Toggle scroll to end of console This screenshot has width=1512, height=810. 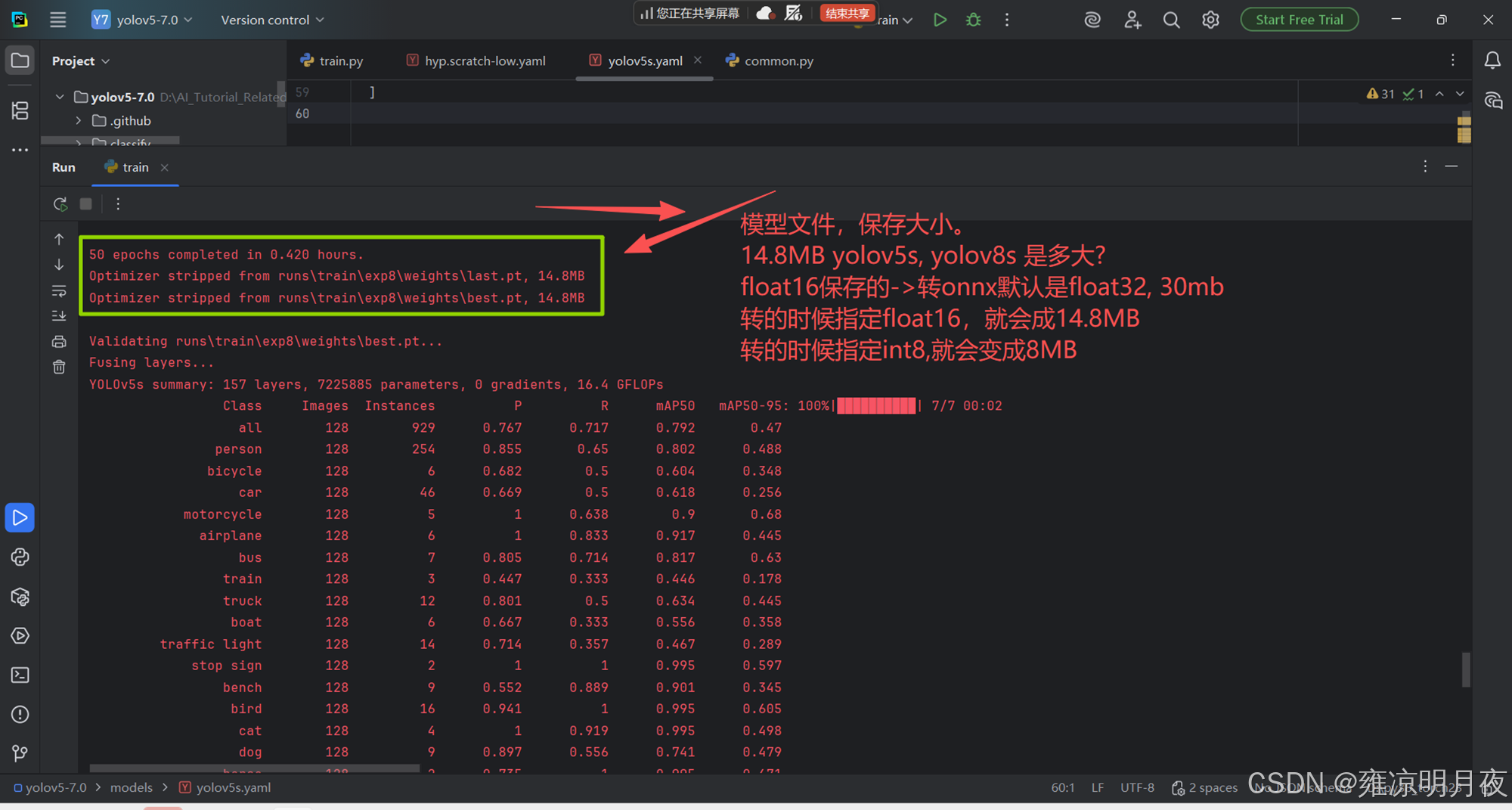point(59,315)
